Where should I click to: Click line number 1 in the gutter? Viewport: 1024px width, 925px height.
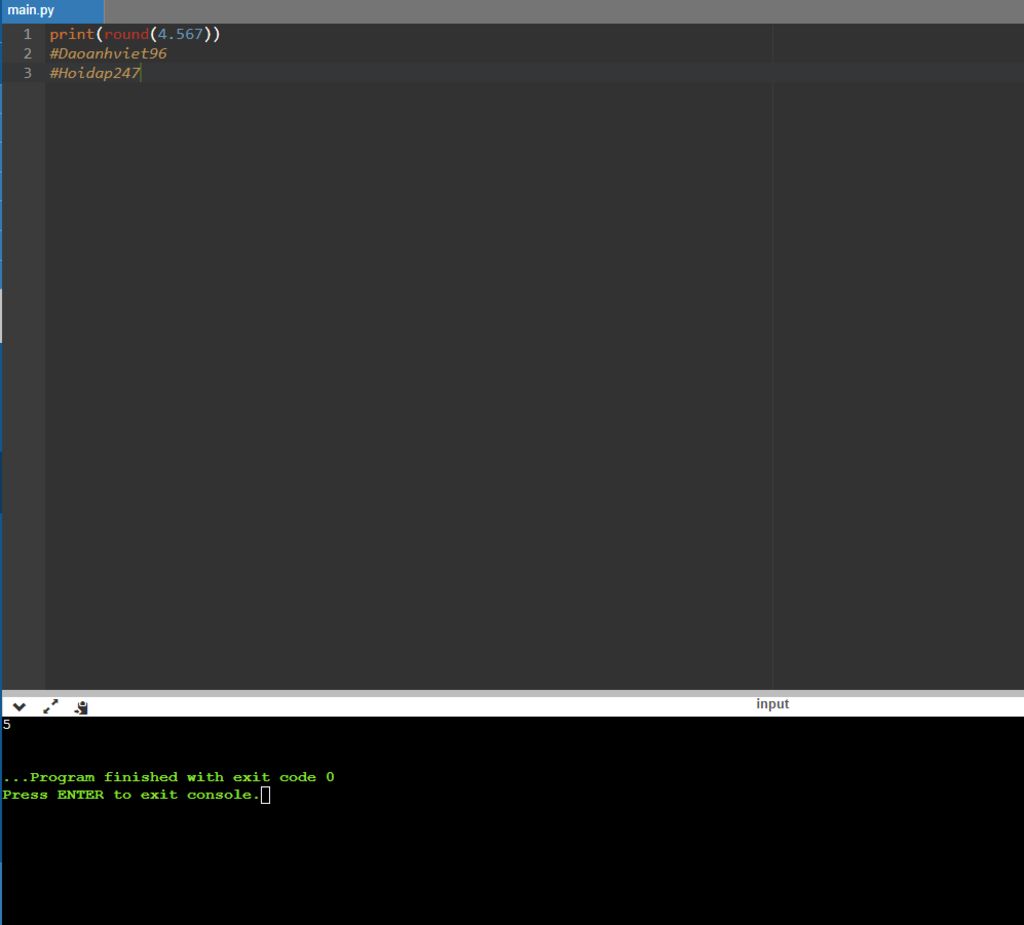click(x=27, y=34)
